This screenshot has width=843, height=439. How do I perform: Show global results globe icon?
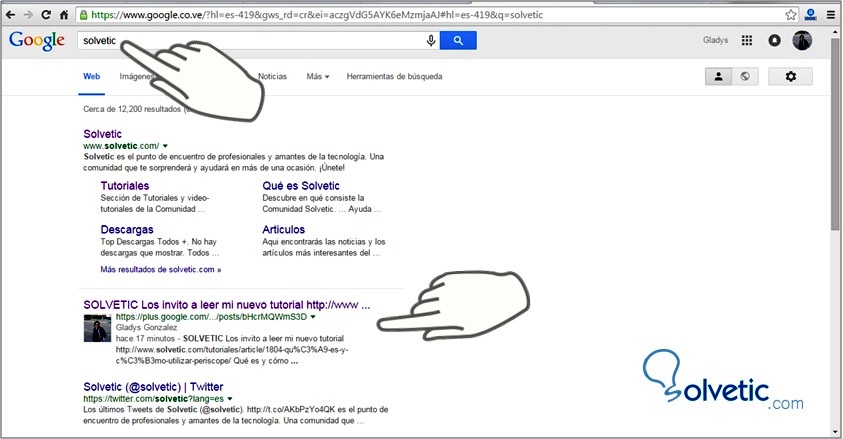(x=745, y=76)
